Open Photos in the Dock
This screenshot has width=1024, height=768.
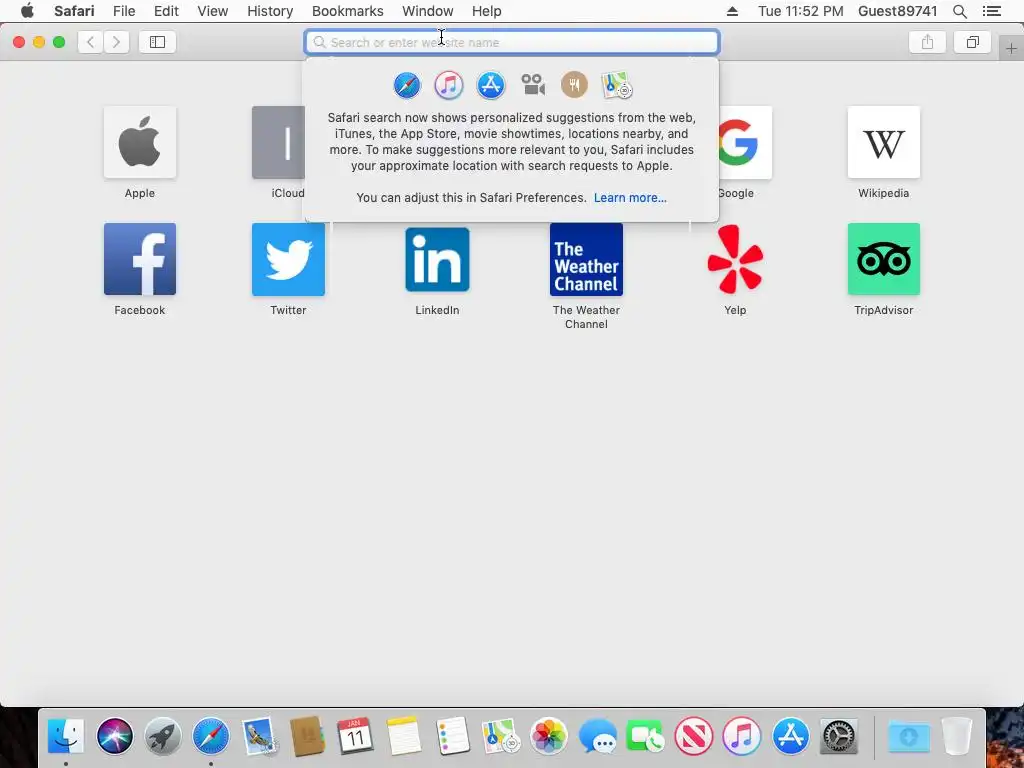click(549, 736)
